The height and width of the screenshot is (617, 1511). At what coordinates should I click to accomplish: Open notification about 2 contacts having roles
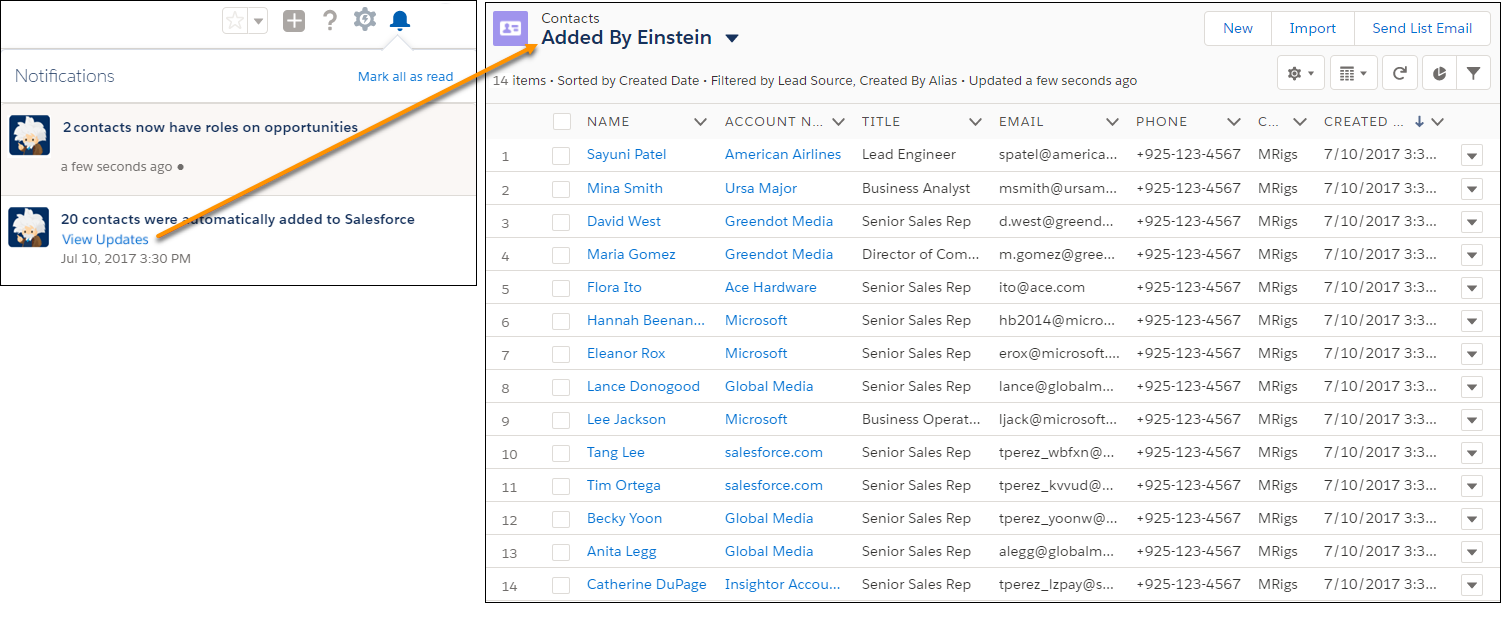[210, 127]
